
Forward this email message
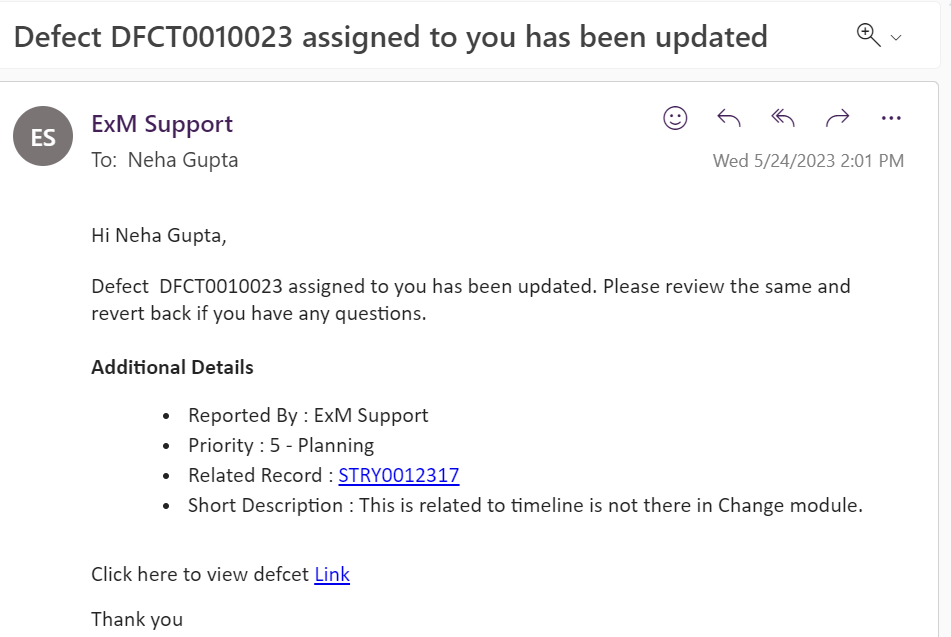coord(837,118)
